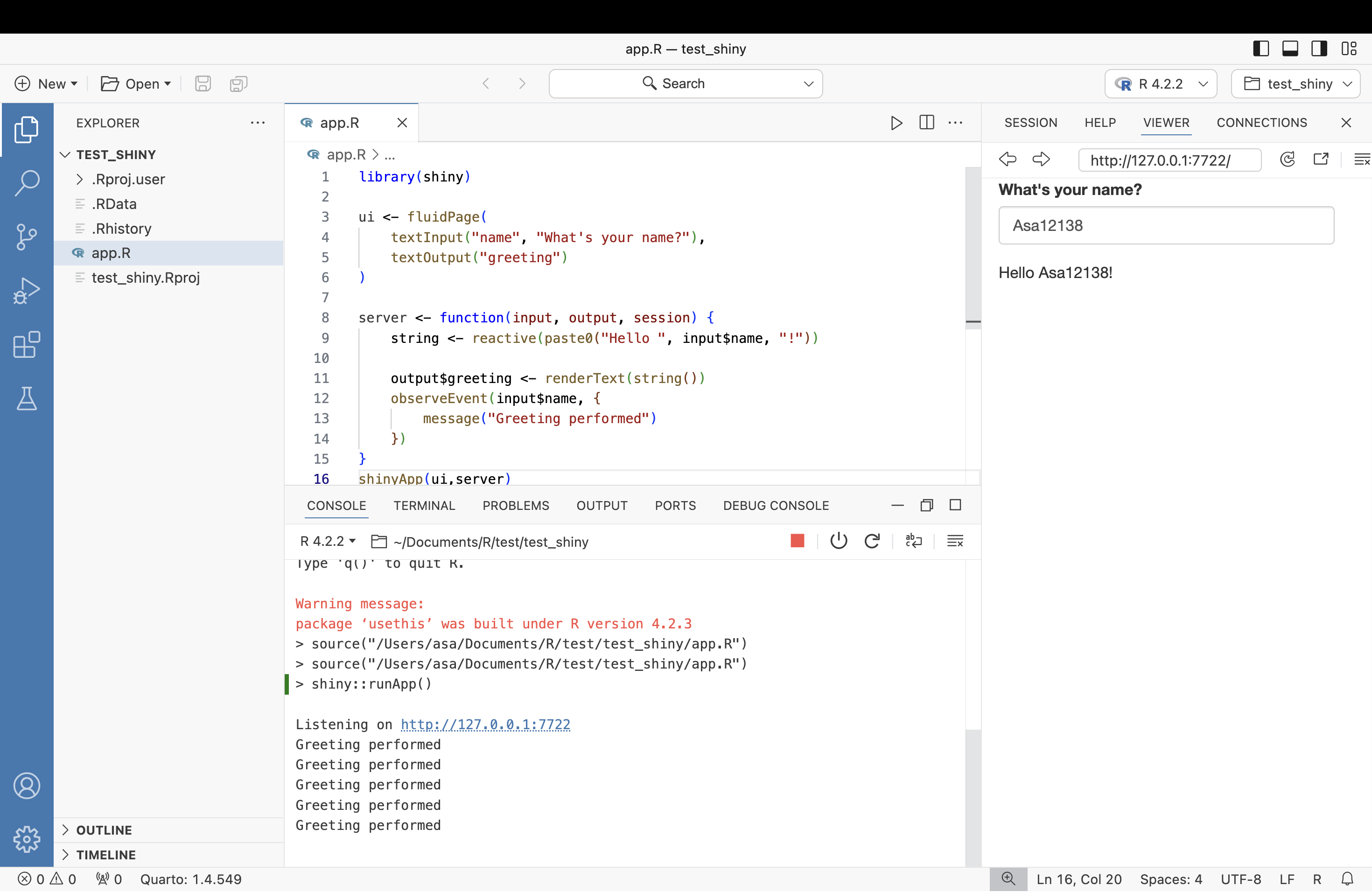1372x892 pixels.
Task: Switch to the DEBUG CONSOLE tab
Action: 776,505
